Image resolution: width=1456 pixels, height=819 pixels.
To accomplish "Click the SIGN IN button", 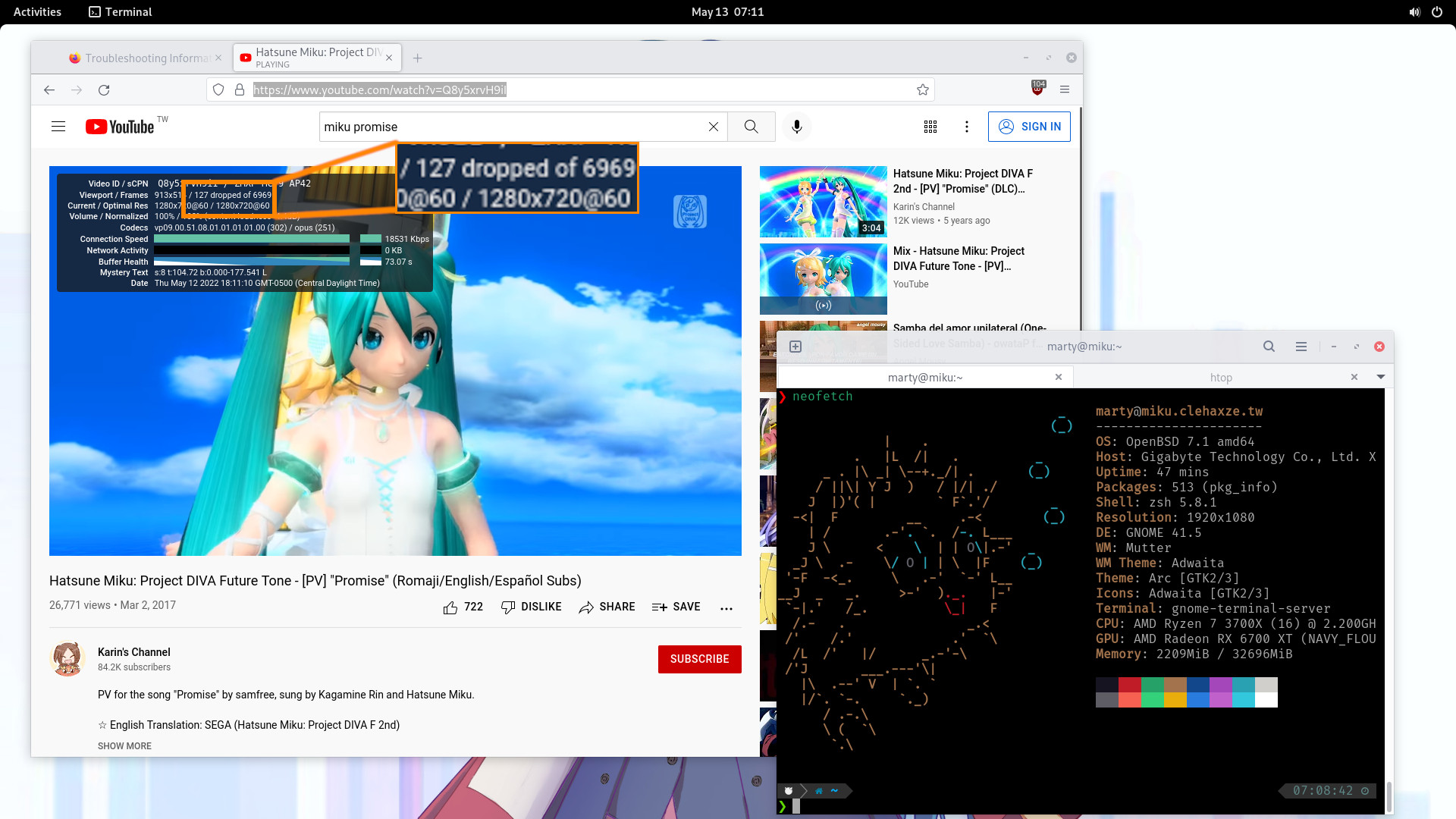I will click(1029, 127).
